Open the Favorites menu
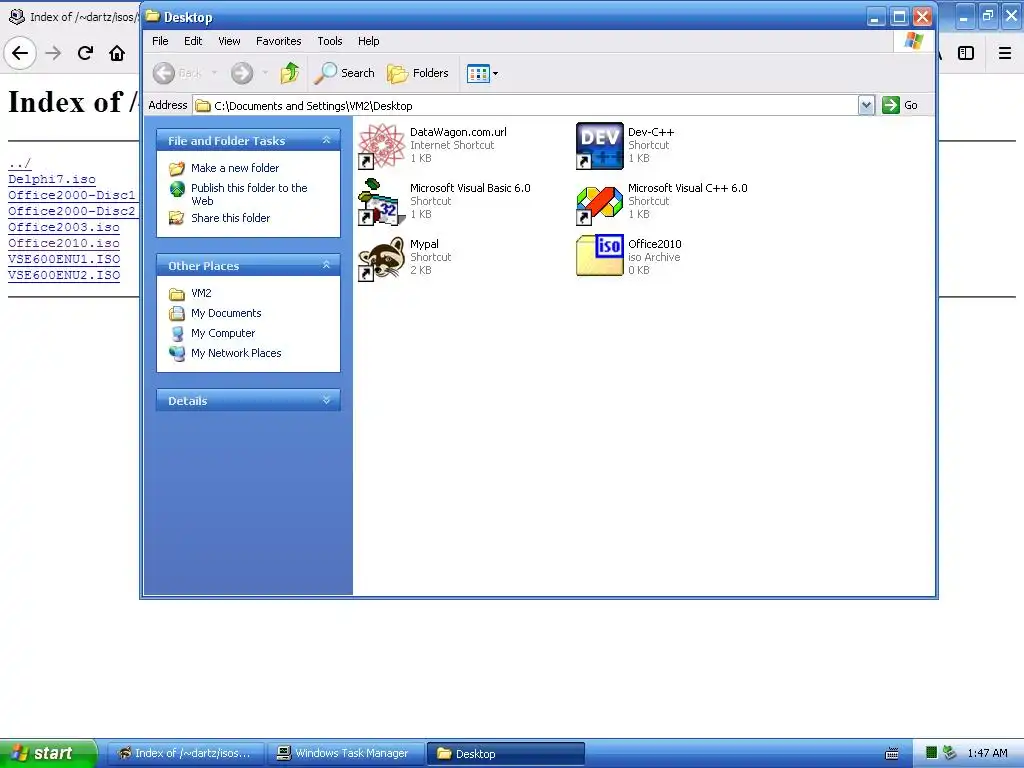Viewport: 1024px width, 768px height. click(x=278, y=41)
